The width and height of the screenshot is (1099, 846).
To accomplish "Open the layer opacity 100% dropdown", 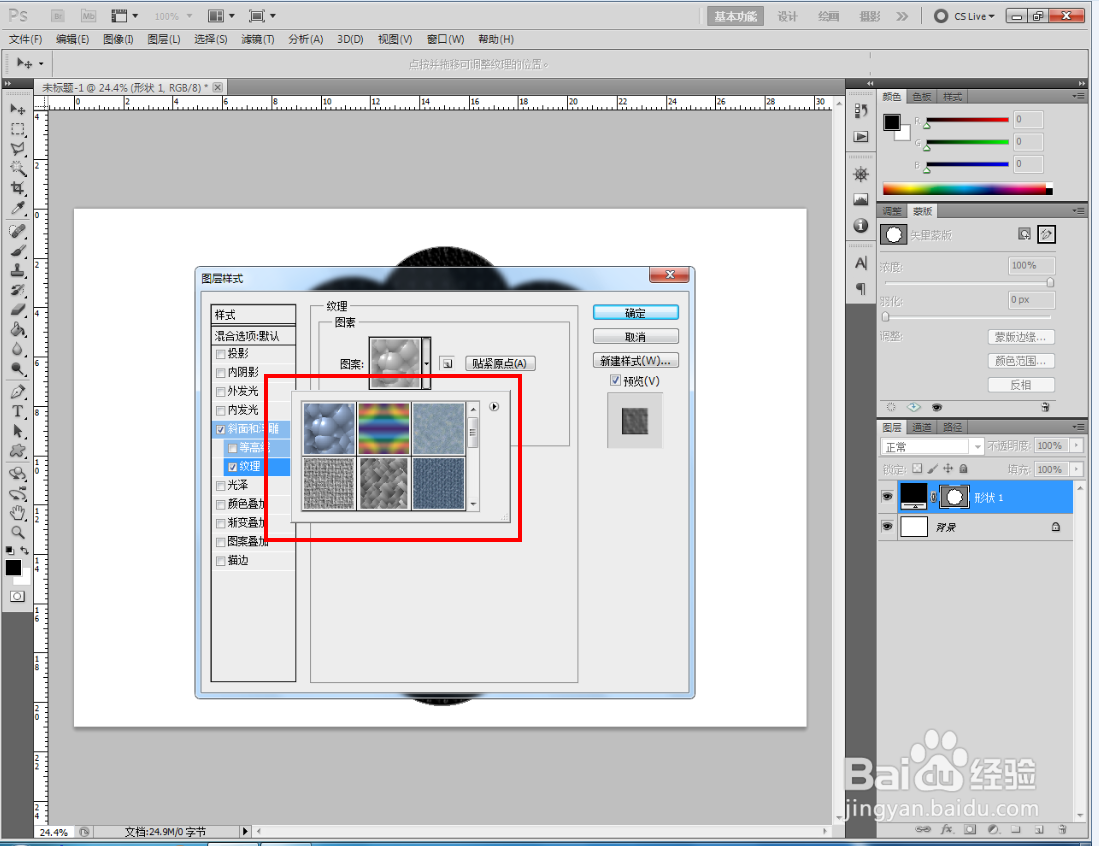I will (1077, 445).
